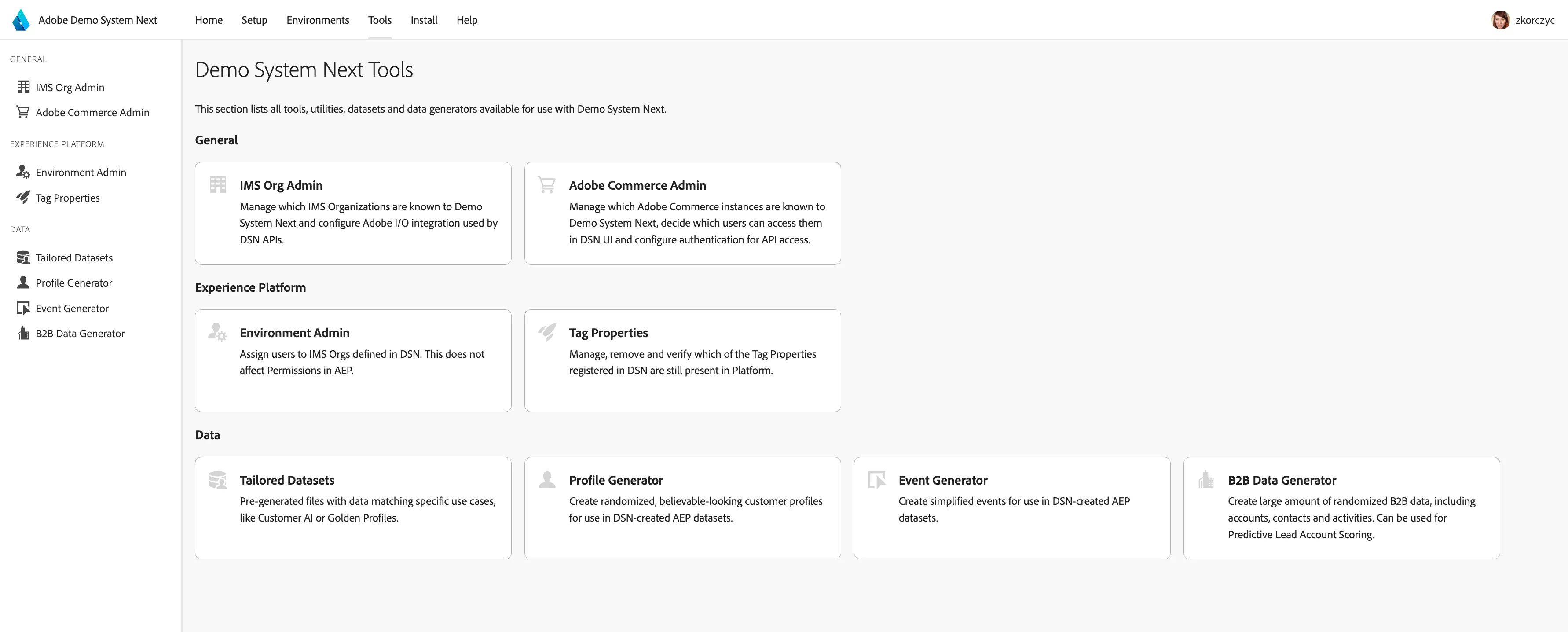Click the B2B Data Generator building icon in sidebar
1568x632 pixels.
click(23, 333)
